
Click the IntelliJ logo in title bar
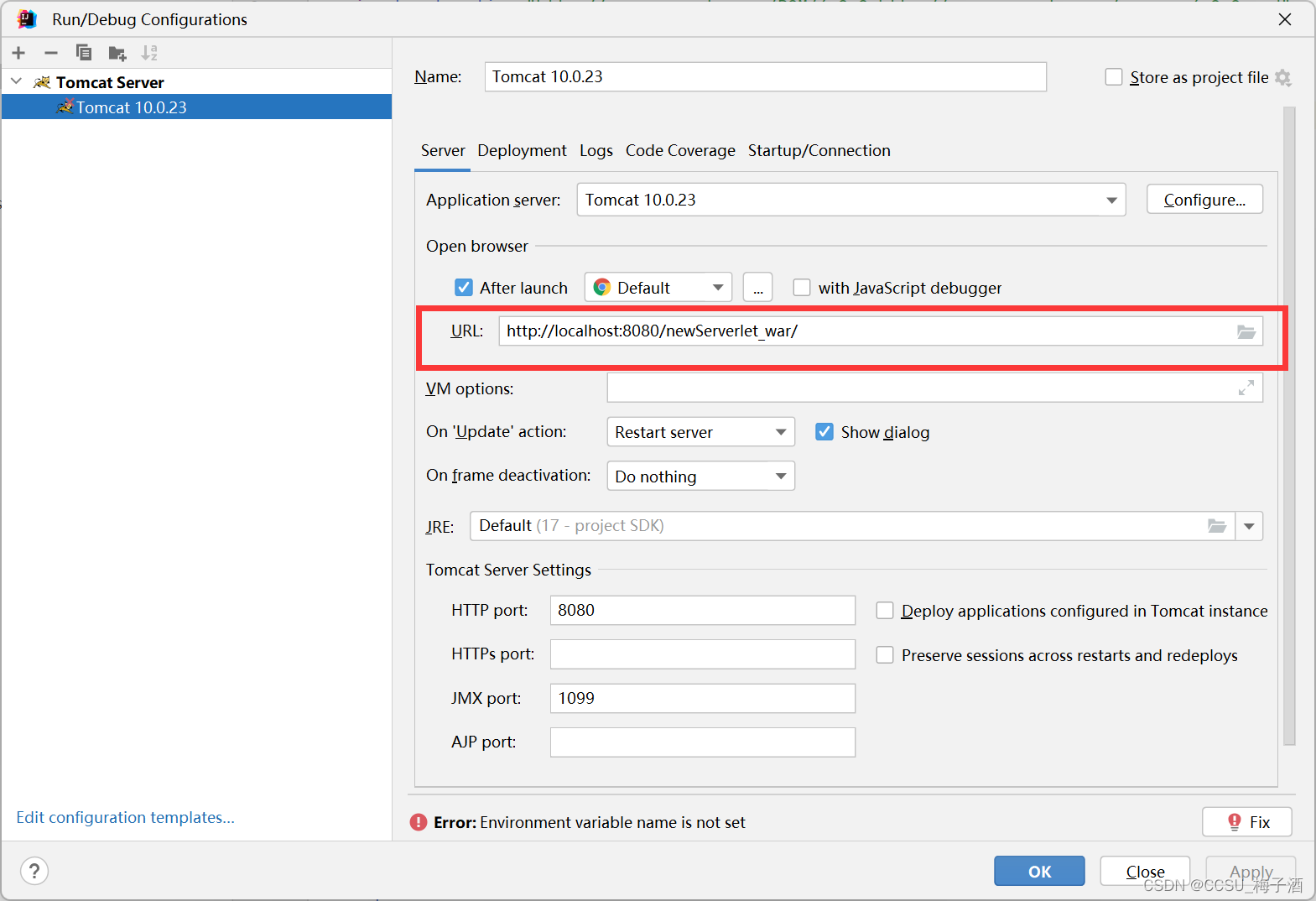[x=27, y=18]
